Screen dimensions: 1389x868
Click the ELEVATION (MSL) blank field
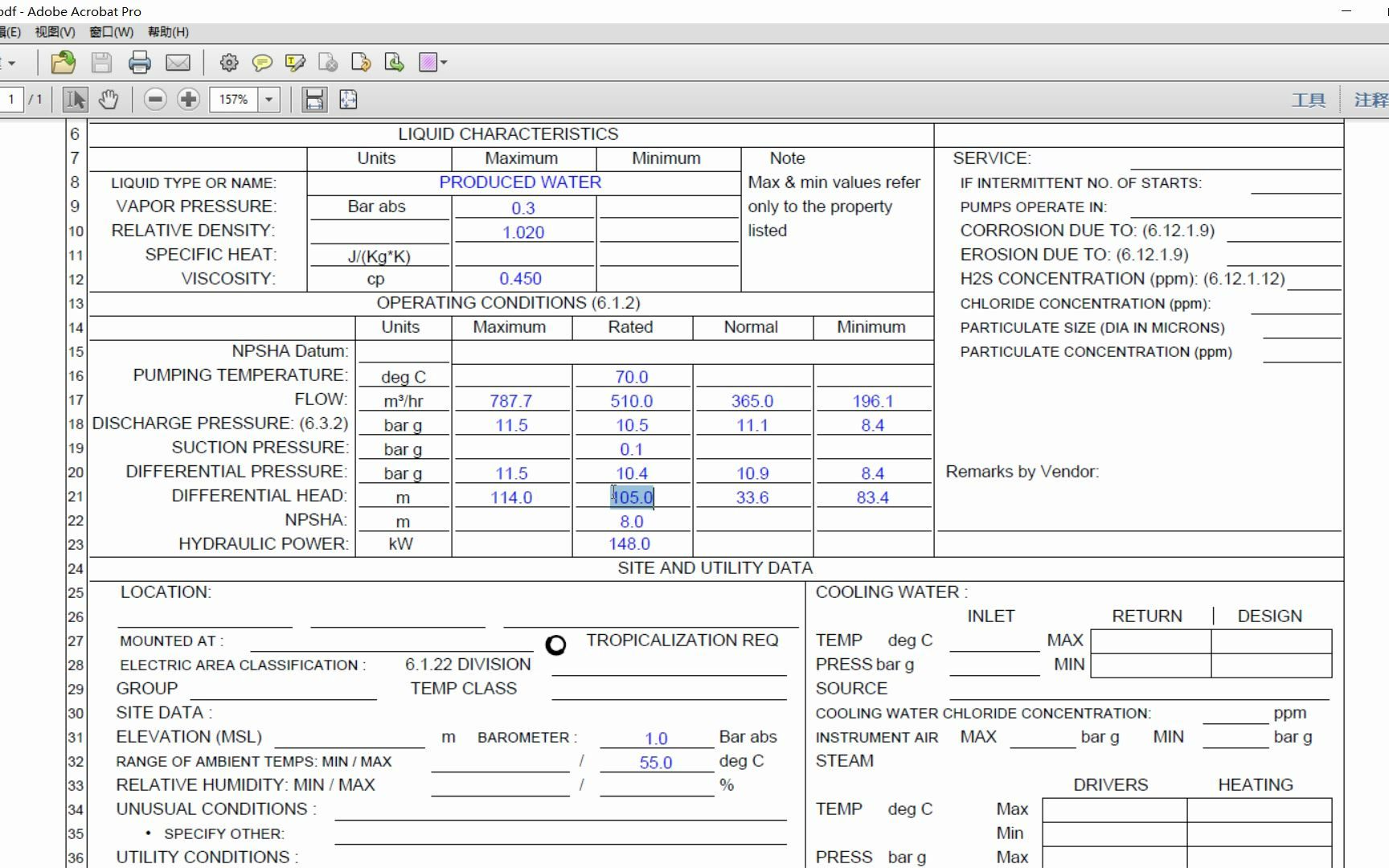click(350, 739)
